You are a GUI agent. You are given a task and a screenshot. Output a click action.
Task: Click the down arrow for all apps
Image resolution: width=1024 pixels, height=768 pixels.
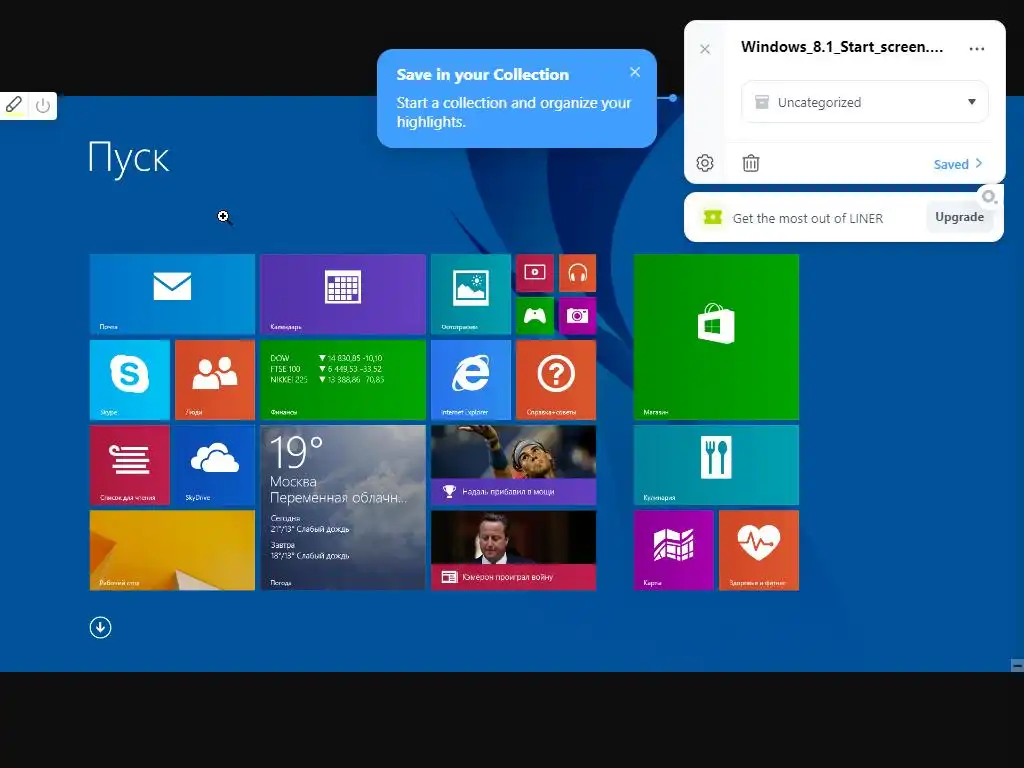coord(100,628)
